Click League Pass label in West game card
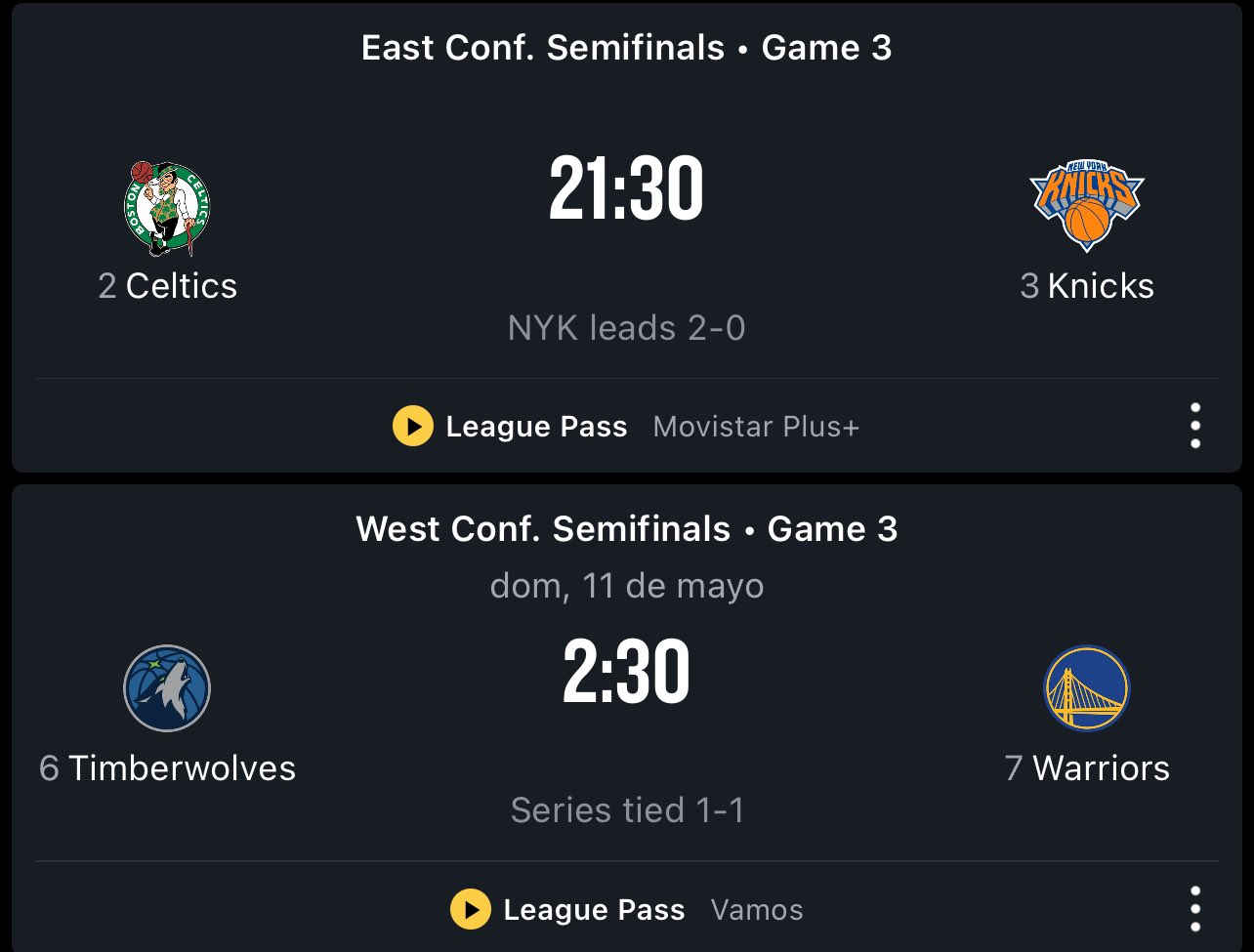This screenshot has height=952, width=1254. (x=594, y=910)
